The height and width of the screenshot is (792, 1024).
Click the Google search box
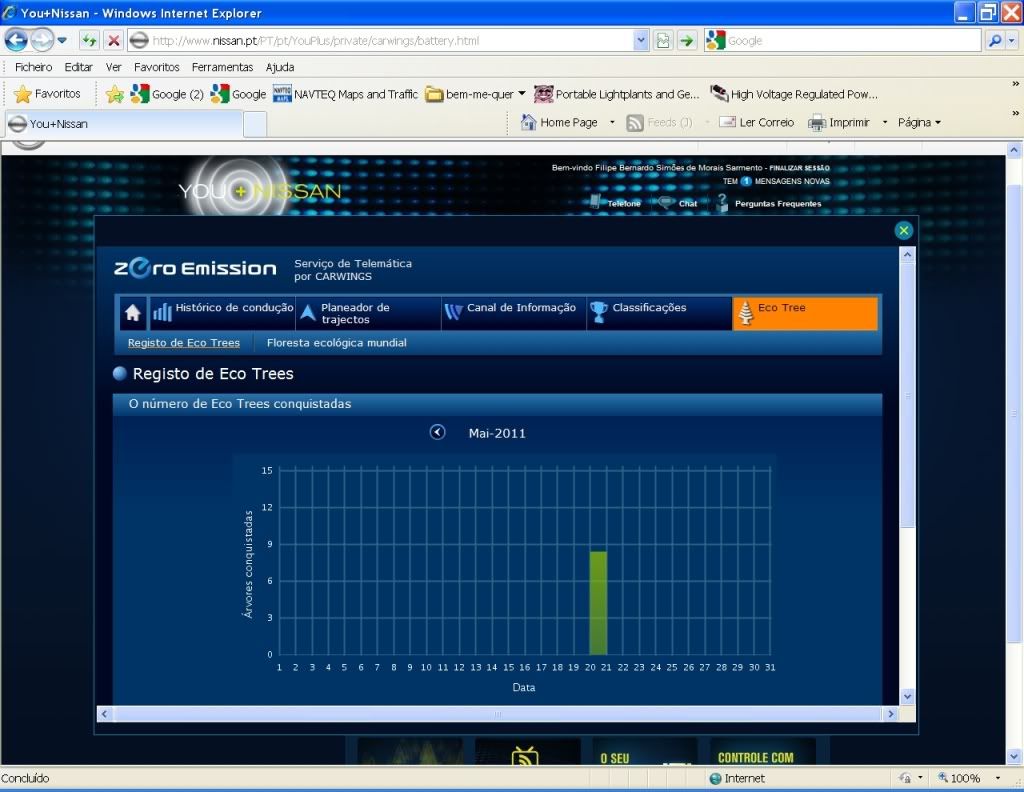(852, 40)
